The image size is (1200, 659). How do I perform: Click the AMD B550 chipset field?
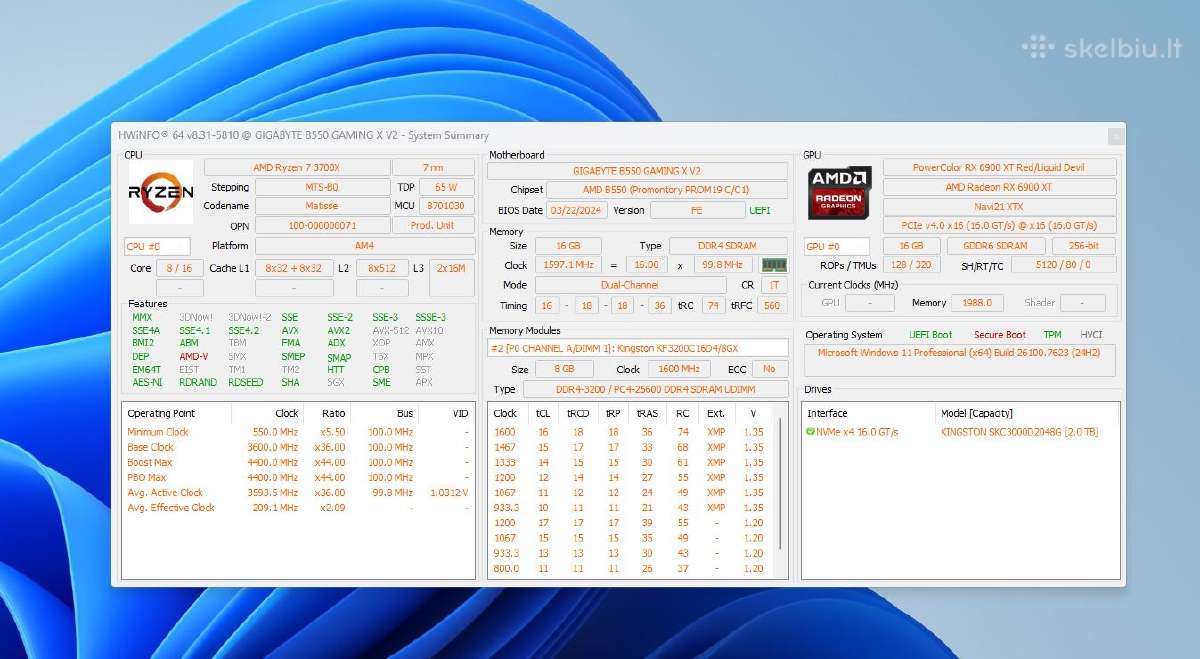[x=667, y=189]
